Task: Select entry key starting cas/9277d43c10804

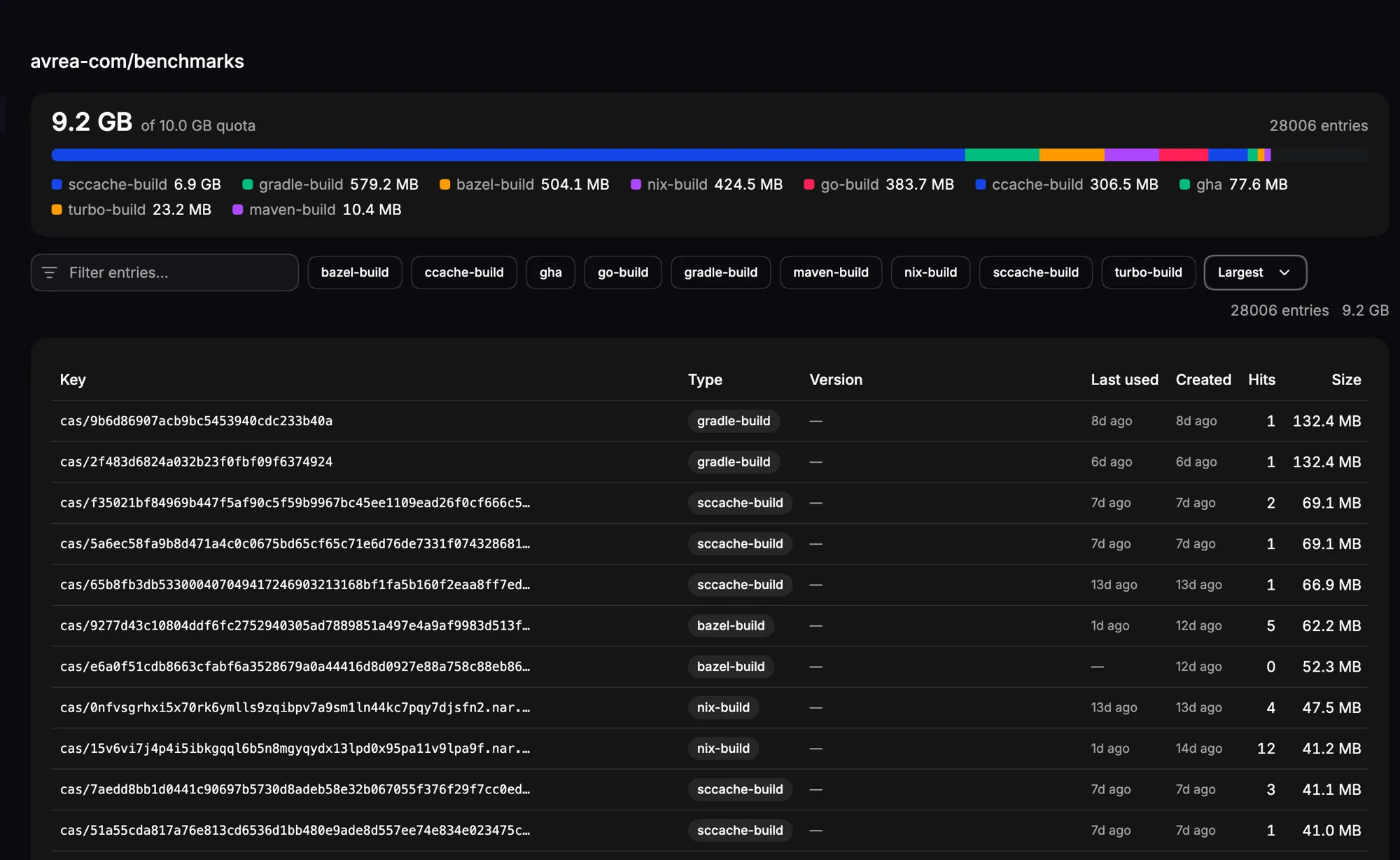Action: point(295,625)
